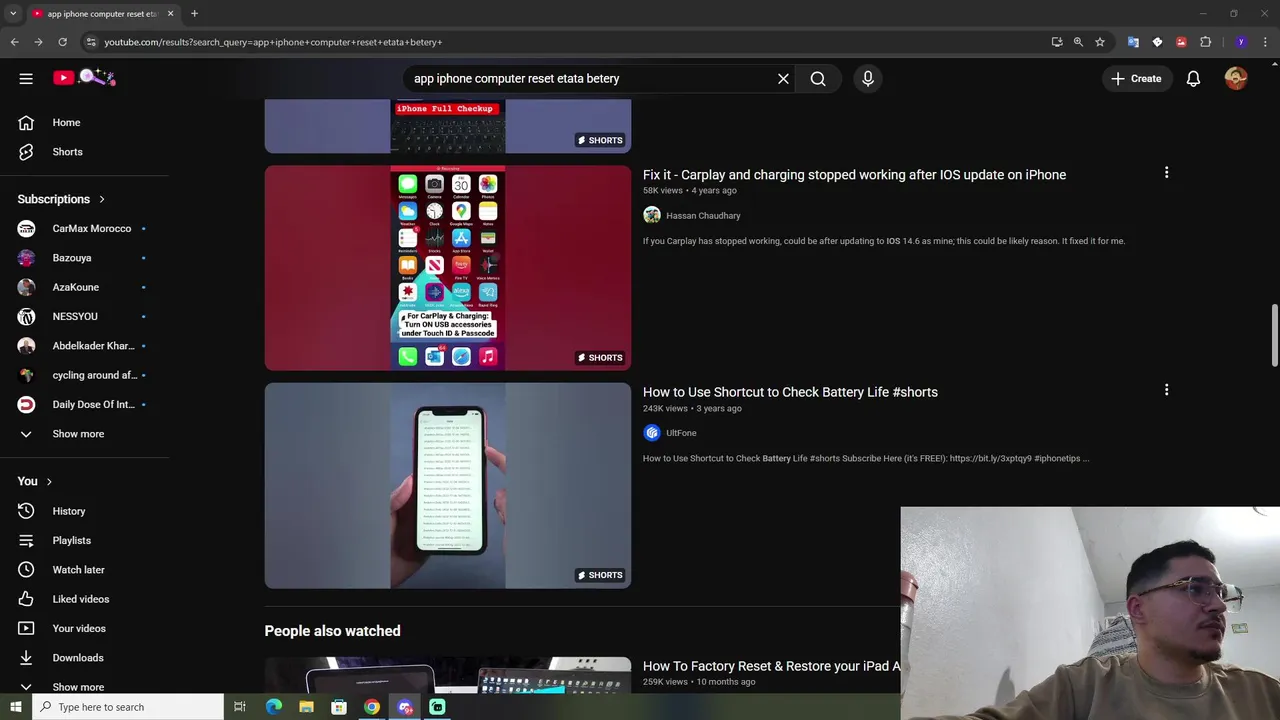Click the Windows Start button
The width and height of the screenshot is (1280, 720).
coord(15,707)
